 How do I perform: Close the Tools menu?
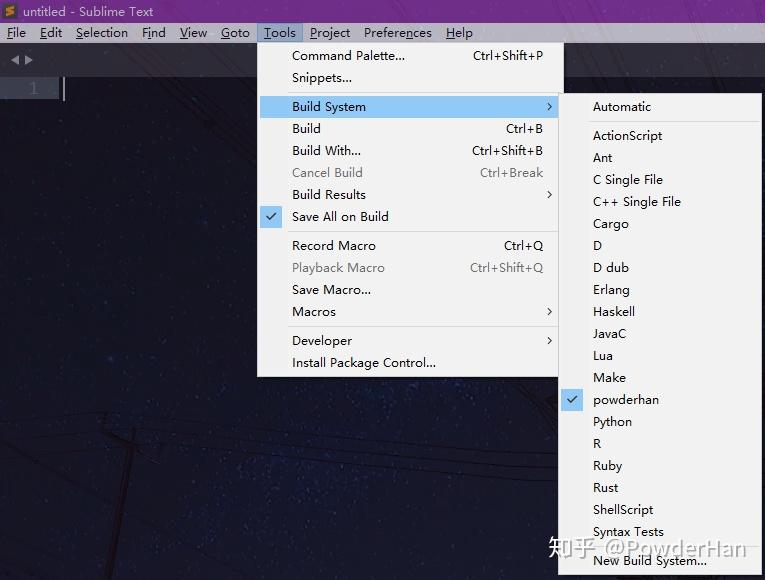[280, 33]
